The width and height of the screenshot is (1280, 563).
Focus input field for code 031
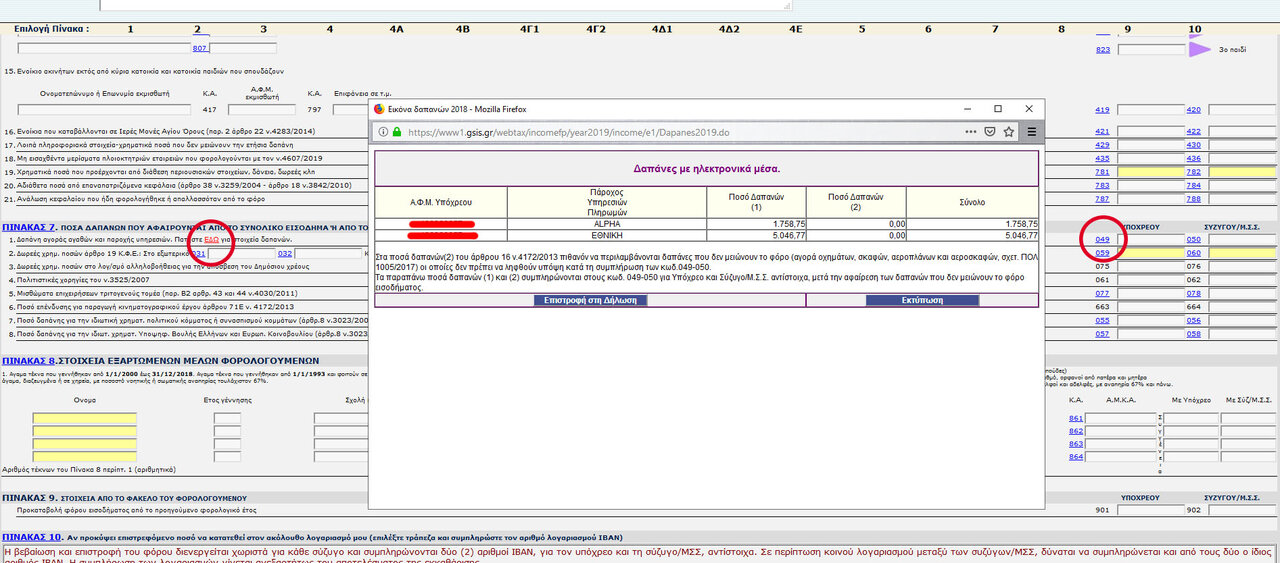click(x=241, y=254)
